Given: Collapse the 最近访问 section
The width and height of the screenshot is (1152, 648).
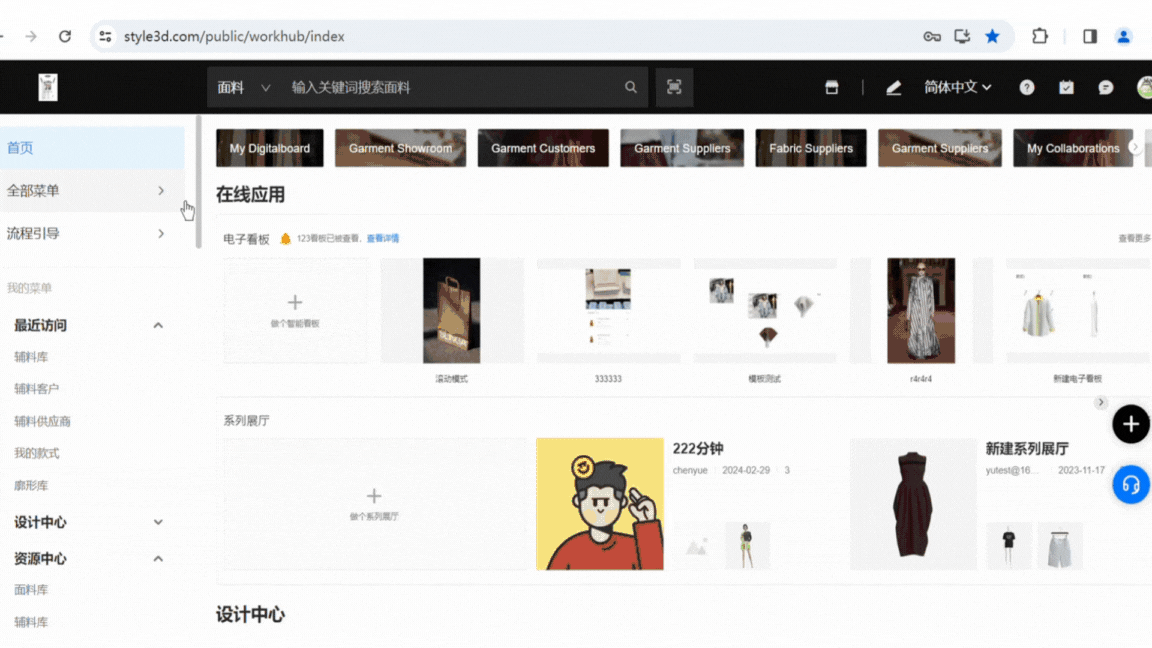Looking at the screenshot, I should point(158,326).
